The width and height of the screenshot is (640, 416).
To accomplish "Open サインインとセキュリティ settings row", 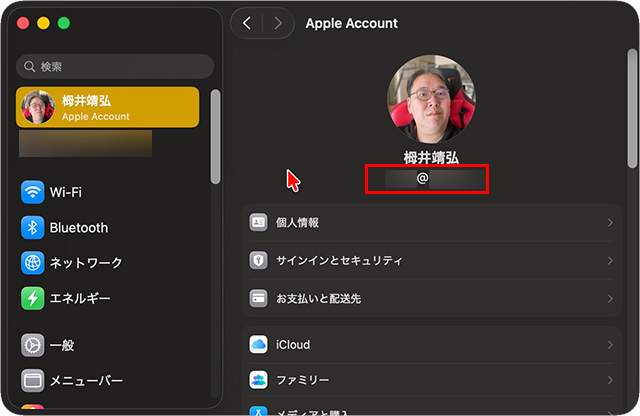I will tap(431, 260).
